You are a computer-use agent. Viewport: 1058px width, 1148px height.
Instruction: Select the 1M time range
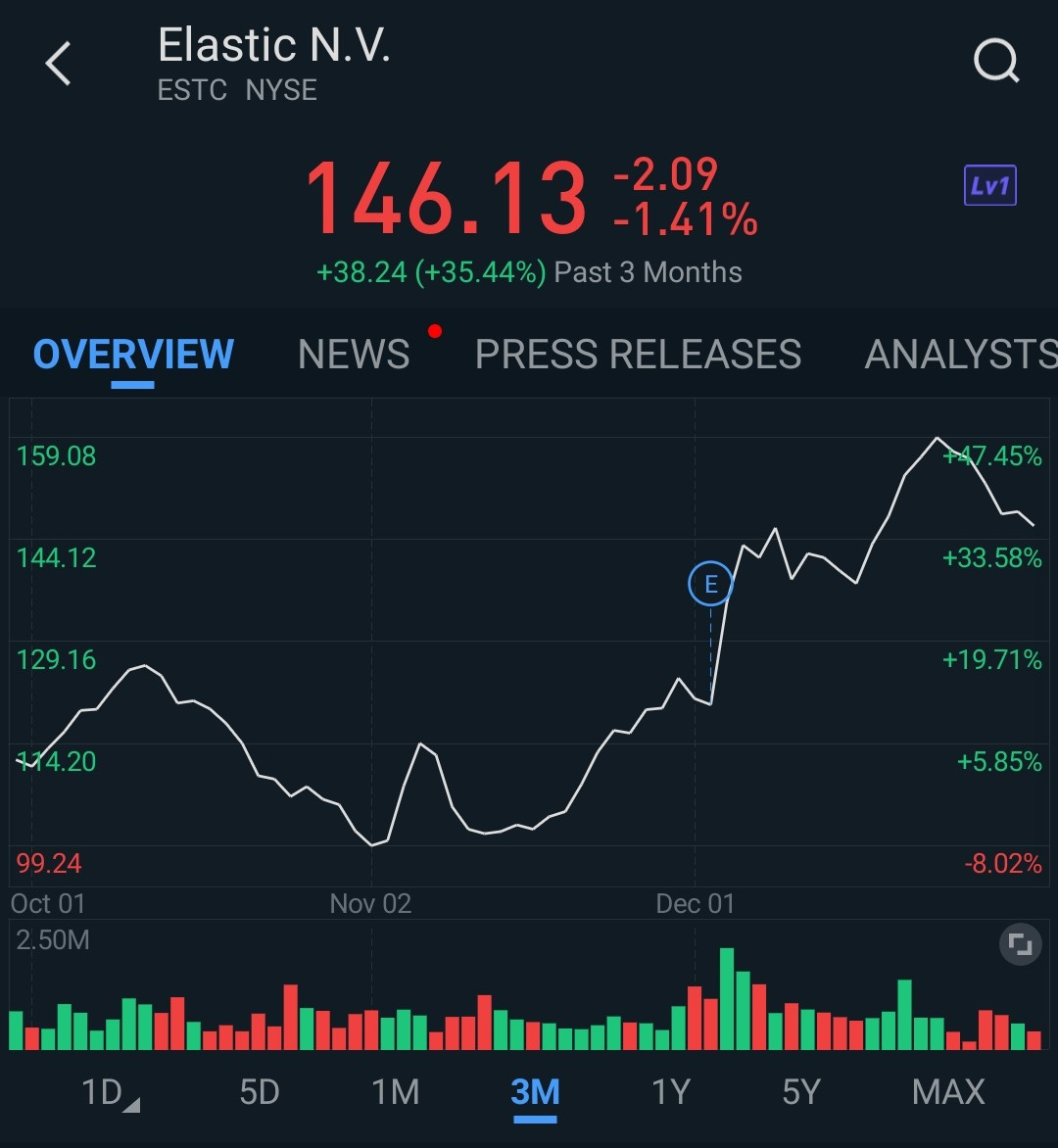point(396,1092)
